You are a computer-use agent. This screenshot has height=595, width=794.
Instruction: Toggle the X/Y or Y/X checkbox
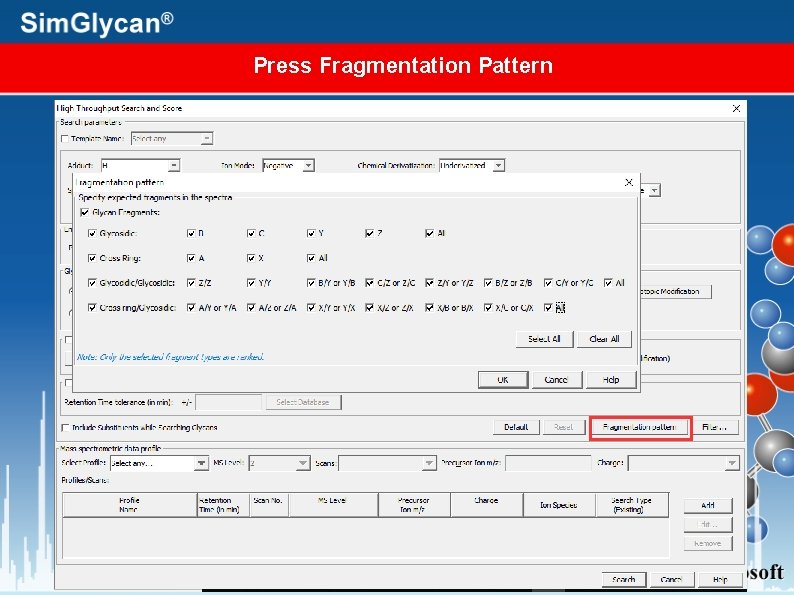311,307
